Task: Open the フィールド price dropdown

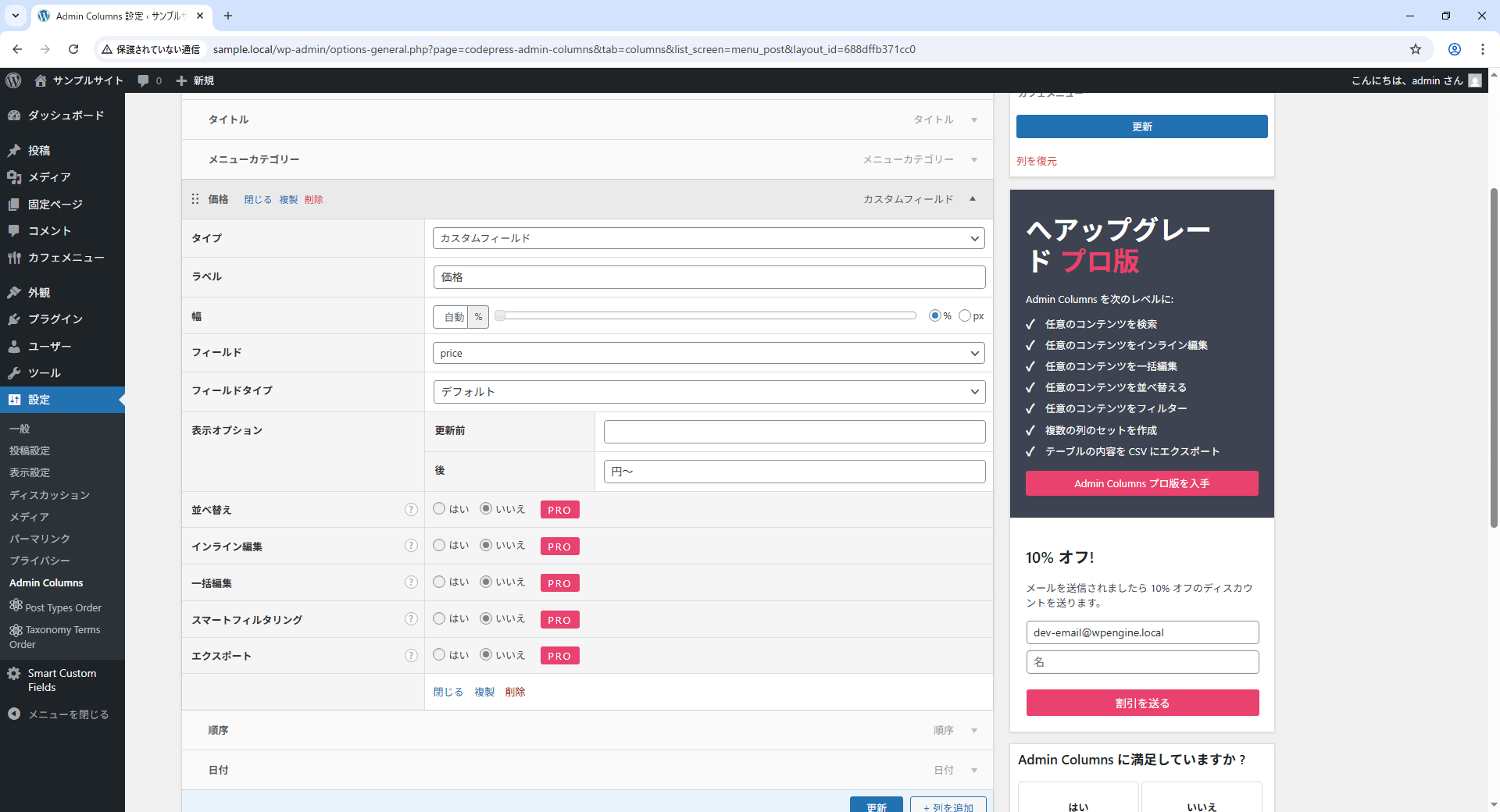Action: [709, 353]
